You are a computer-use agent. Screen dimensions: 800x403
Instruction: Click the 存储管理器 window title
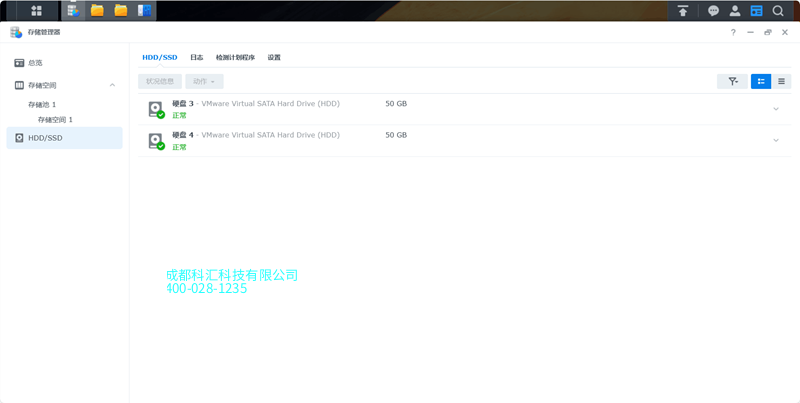[44, 32]
